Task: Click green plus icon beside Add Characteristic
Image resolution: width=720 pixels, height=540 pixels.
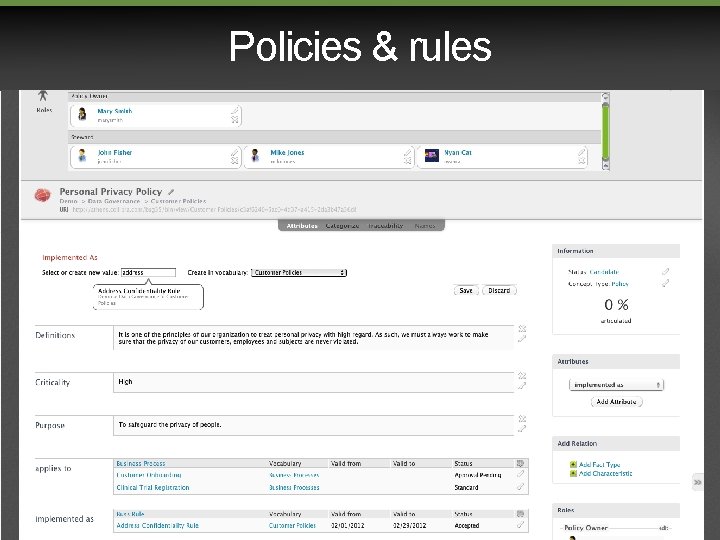Action: 573,473
